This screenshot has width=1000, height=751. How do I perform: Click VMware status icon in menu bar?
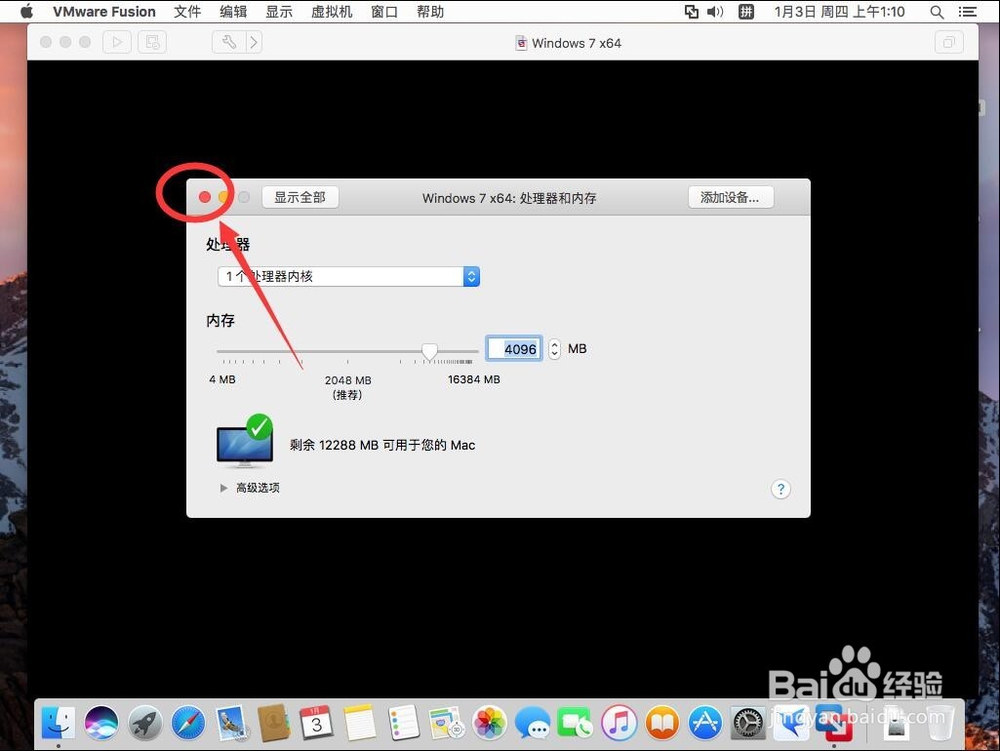[x=691, y=11]
